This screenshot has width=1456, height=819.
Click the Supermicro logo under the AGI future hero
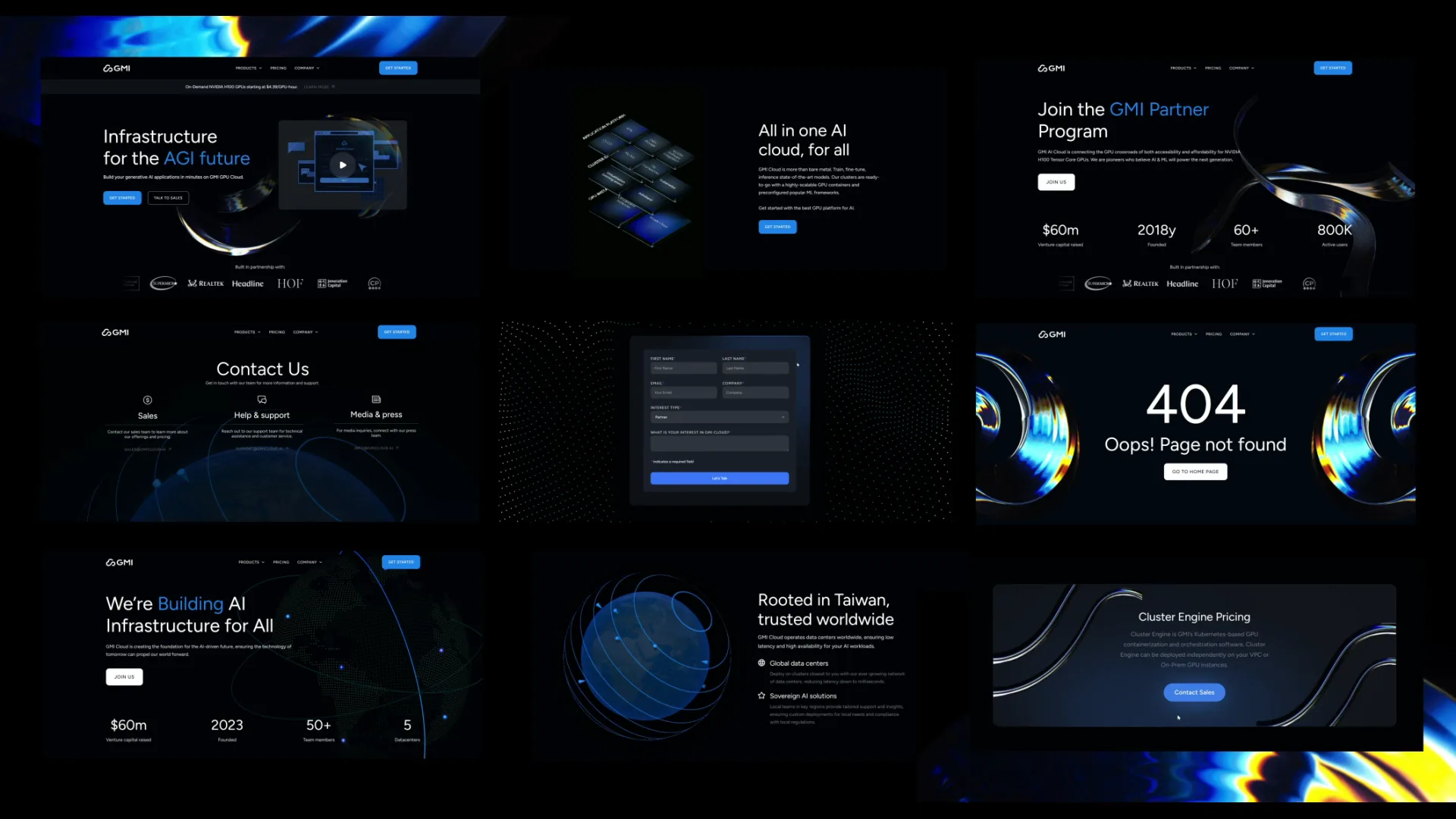pos(164,284)
